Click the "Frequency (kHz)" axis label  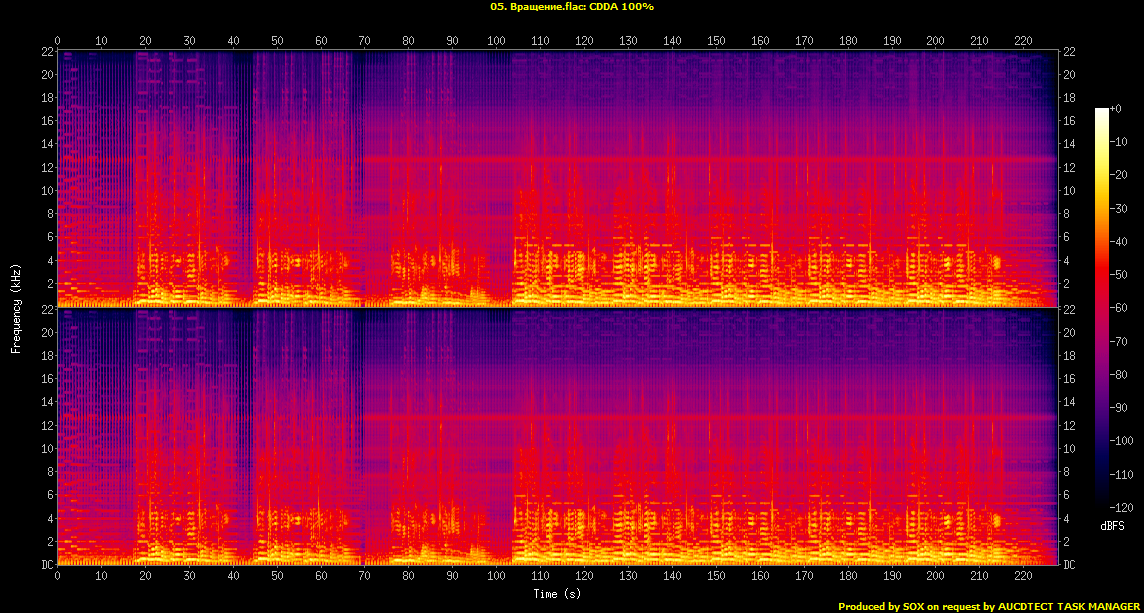tap(16, 307)
